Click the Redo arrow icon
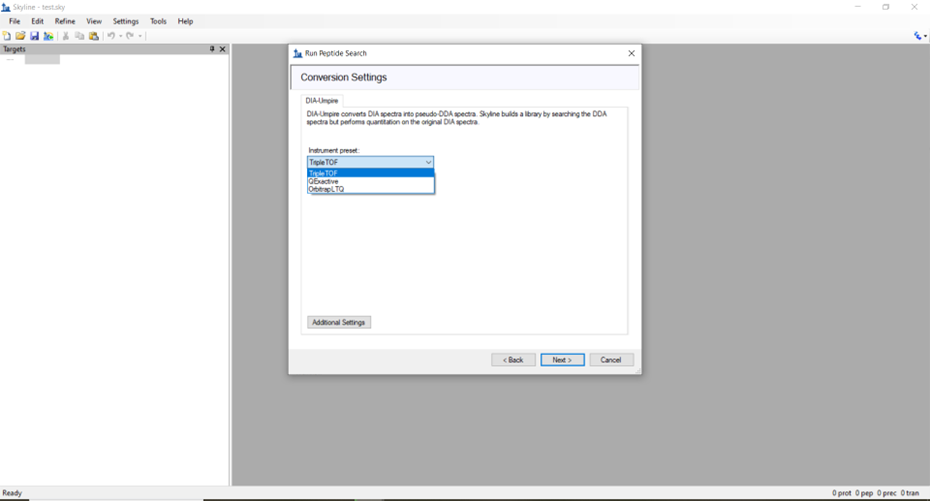The image size is (930, 501). [x=130, y=36]
